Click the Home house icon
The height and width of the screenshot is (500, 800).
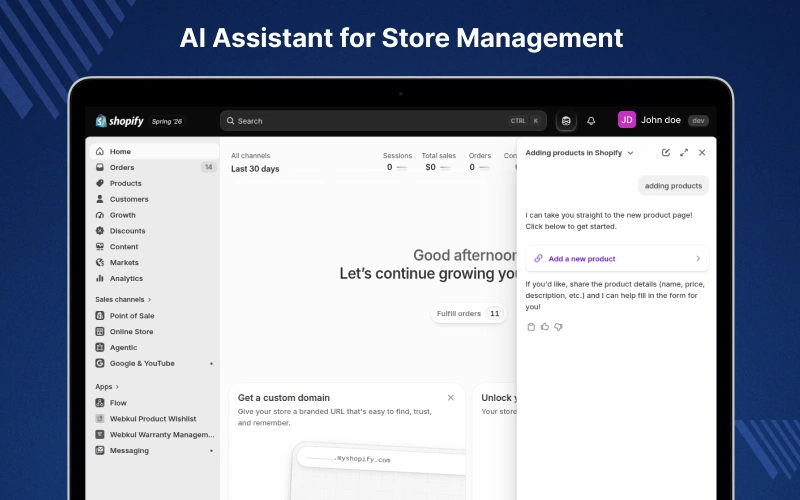pos(100,152)
